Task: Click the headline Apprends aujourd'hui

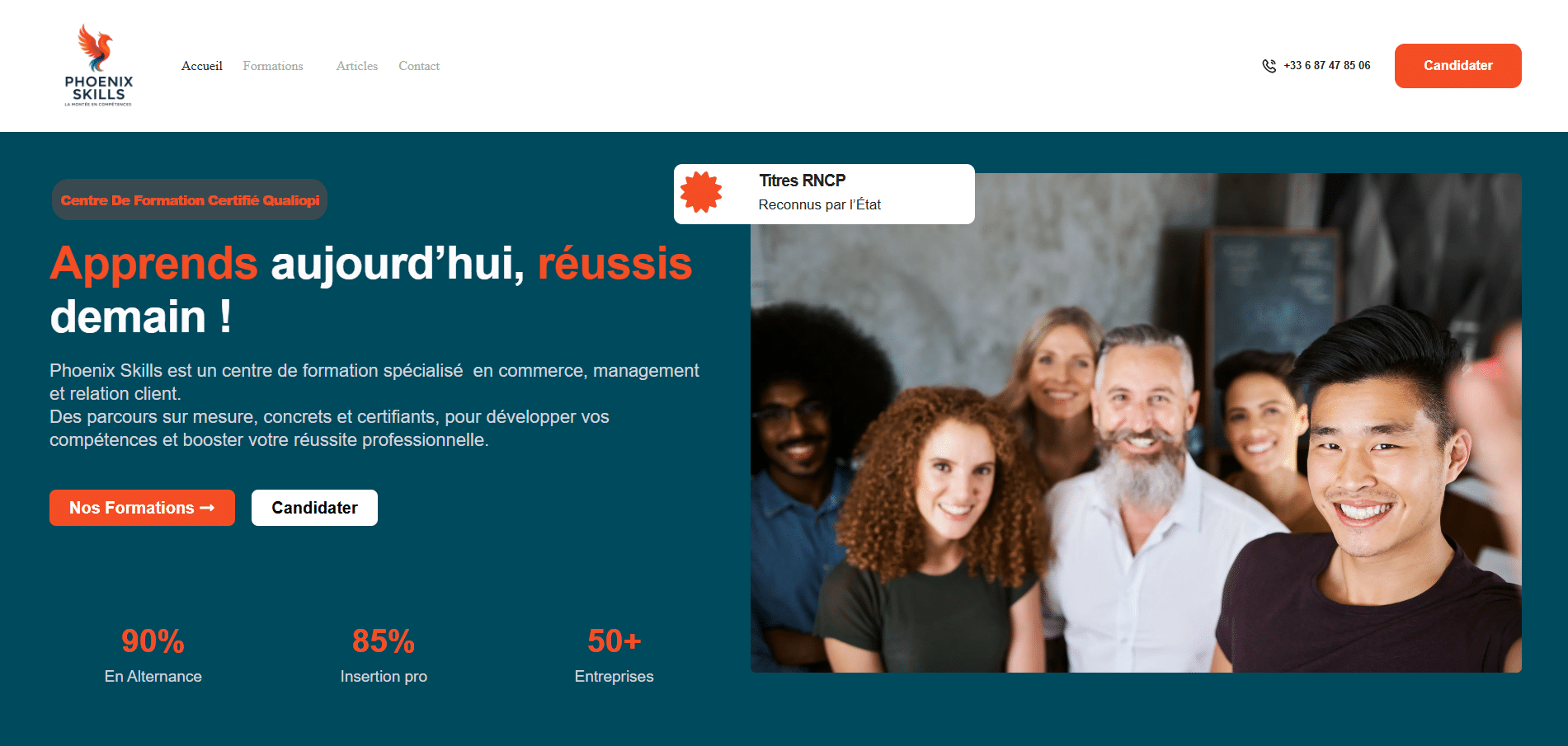Action: click(287, 264)
